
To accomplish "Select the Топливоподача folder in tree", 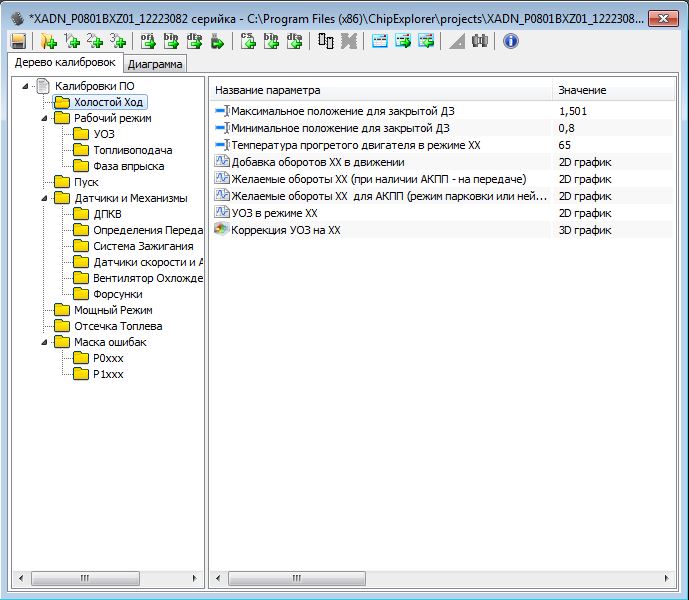I will (x=128, y=150).
